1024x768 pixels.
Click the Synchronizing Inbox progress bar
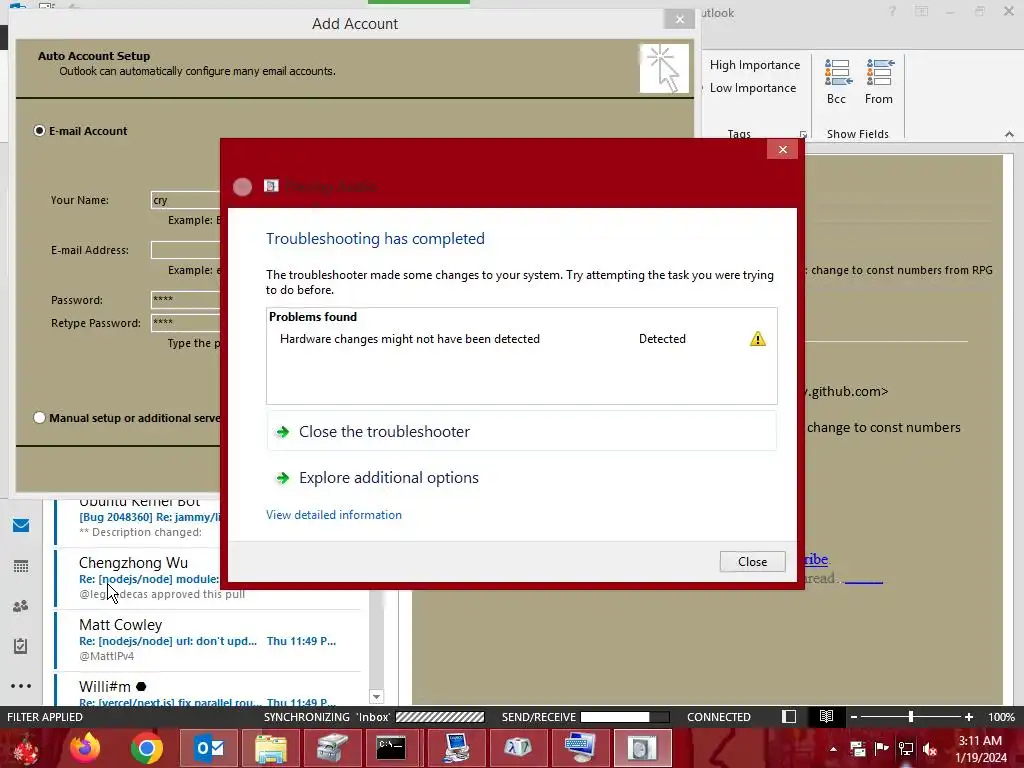[x=440, y=717]
